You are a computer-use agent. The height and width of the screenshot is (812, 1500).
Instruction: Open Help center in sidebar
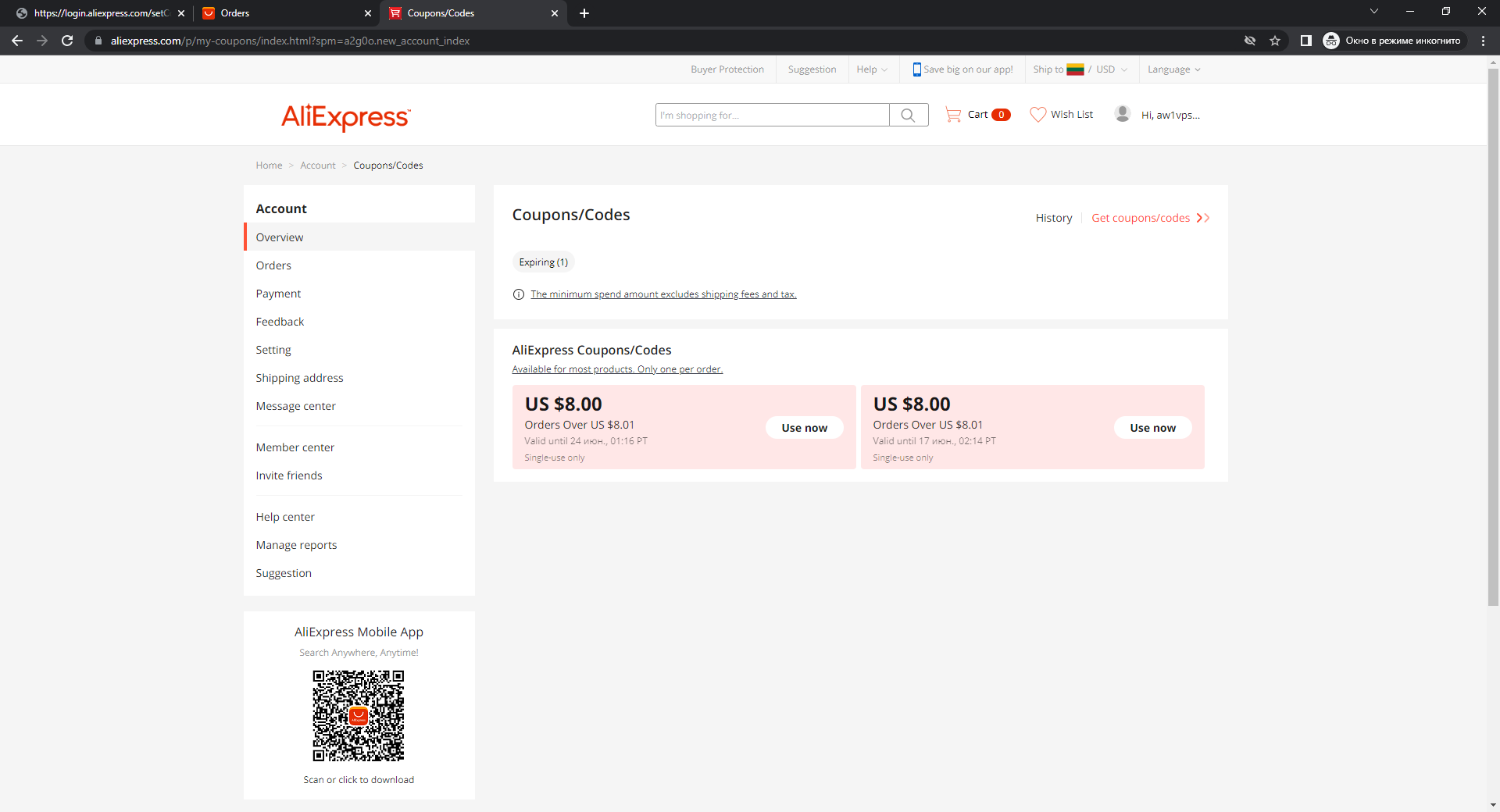[359, 517]
